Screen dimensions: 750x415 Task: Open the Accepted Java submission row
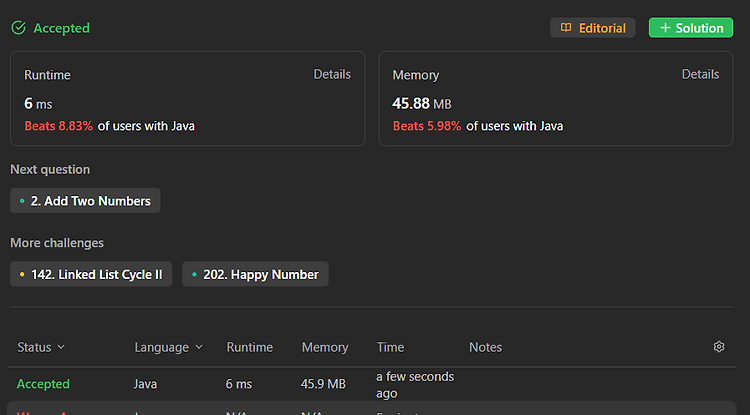[371, 384]
